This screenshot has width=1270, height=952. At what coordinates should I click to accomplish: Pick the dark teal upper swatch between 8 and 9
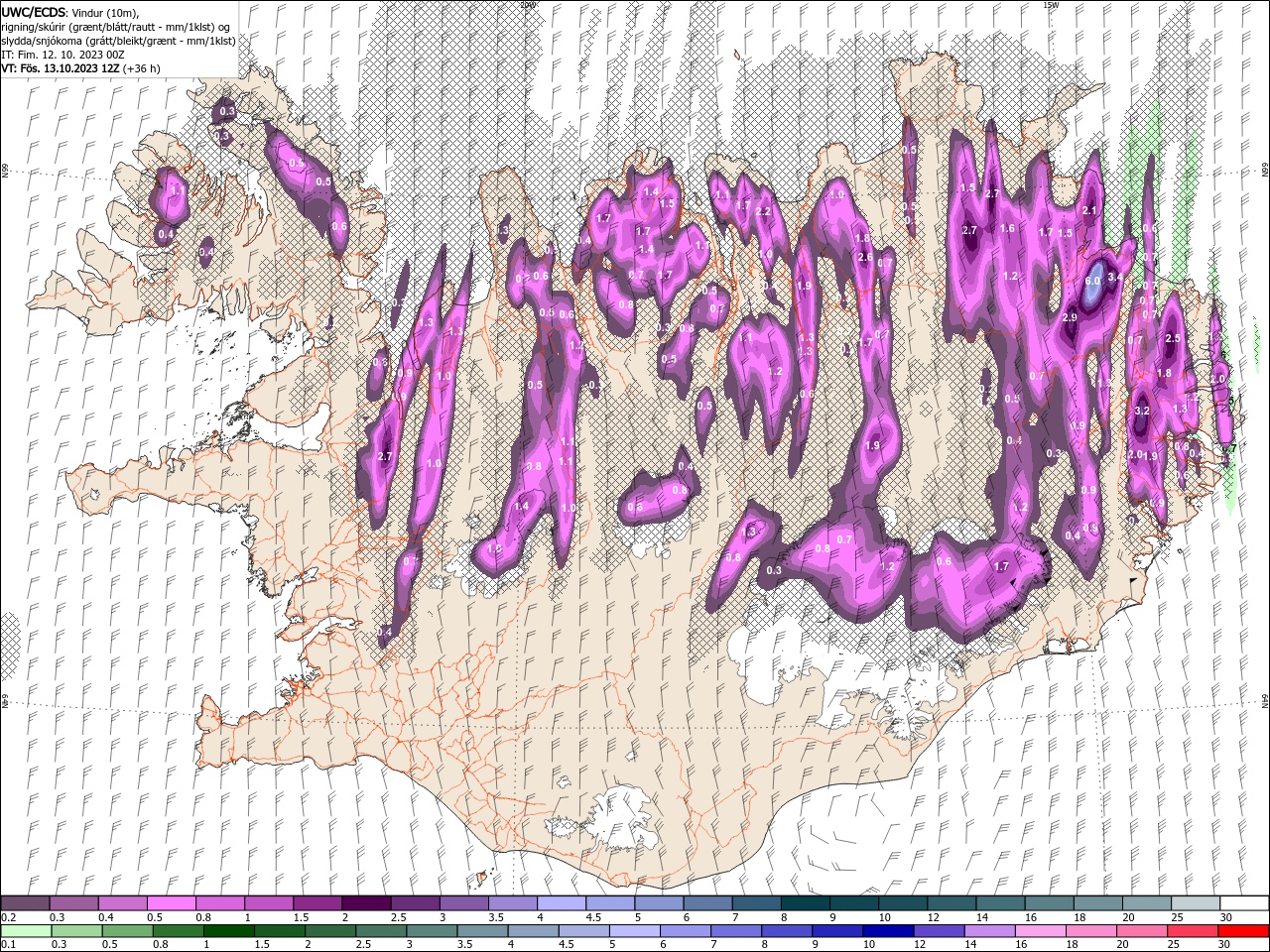tap(804, 903)
